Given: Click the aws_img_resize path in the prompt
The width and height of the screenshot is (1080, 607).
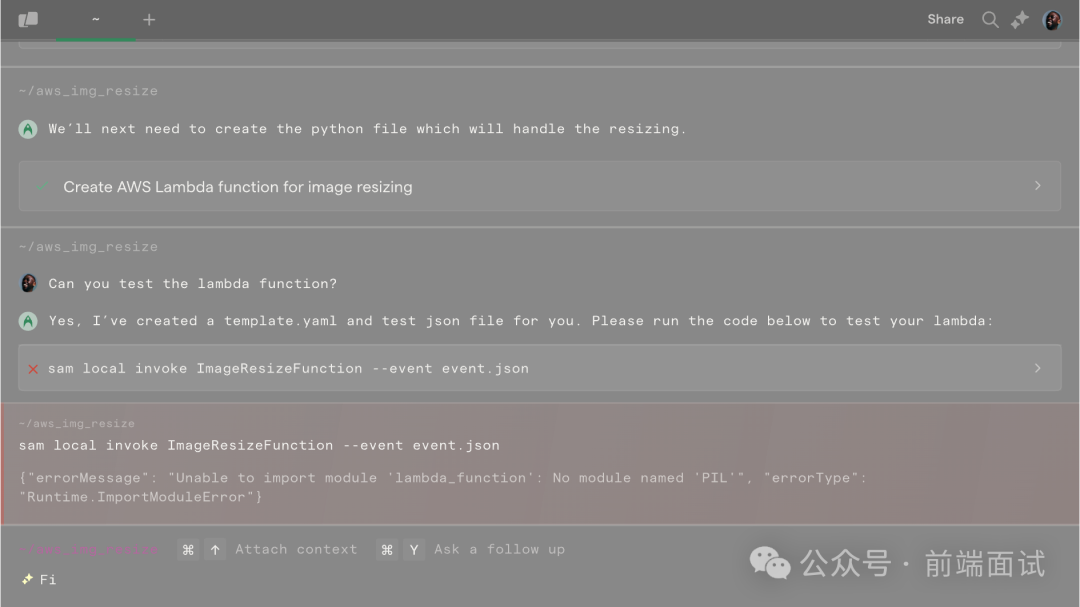Looking at the screenshot, I should click(x=88, y=549).
